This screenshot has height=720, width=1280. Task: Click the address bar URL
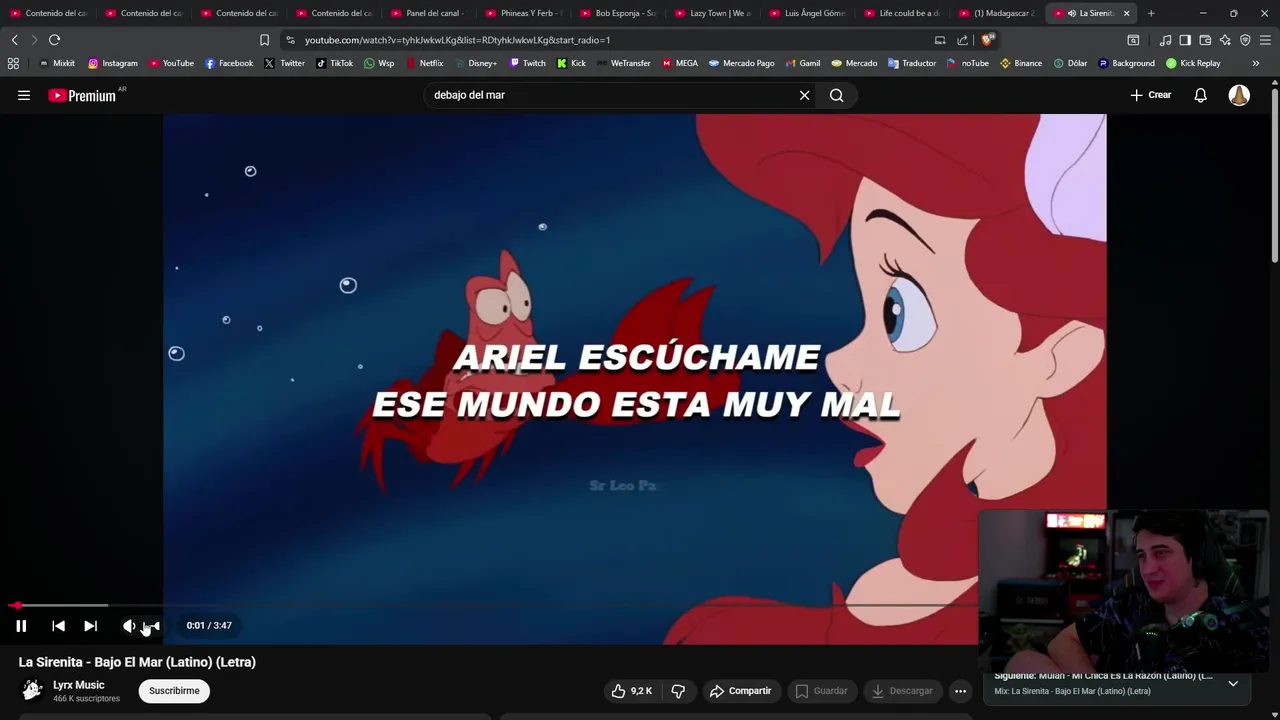pyautogui.click(x=457, y=40)
